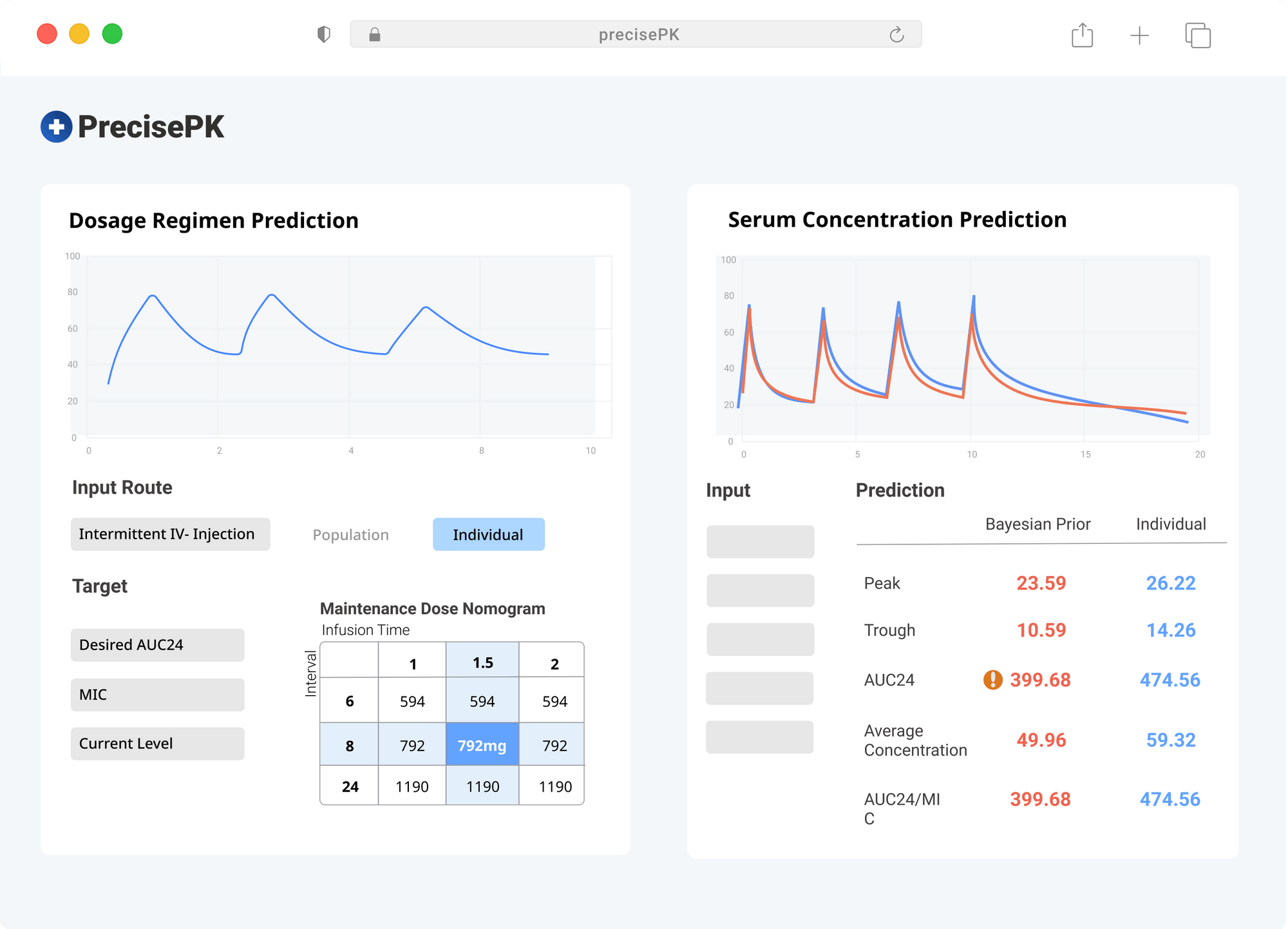The width and height of the screenshot is (1288, 929).
Task: Click the MIC target field
Action: coord(157,694)
